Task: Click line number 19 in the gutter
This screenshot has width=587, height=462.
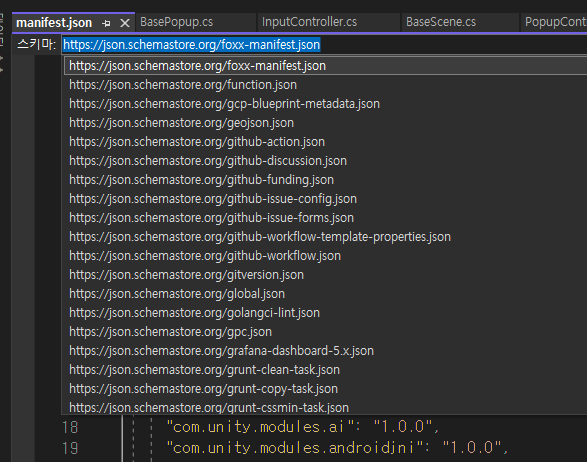Action: pos(70,448)
